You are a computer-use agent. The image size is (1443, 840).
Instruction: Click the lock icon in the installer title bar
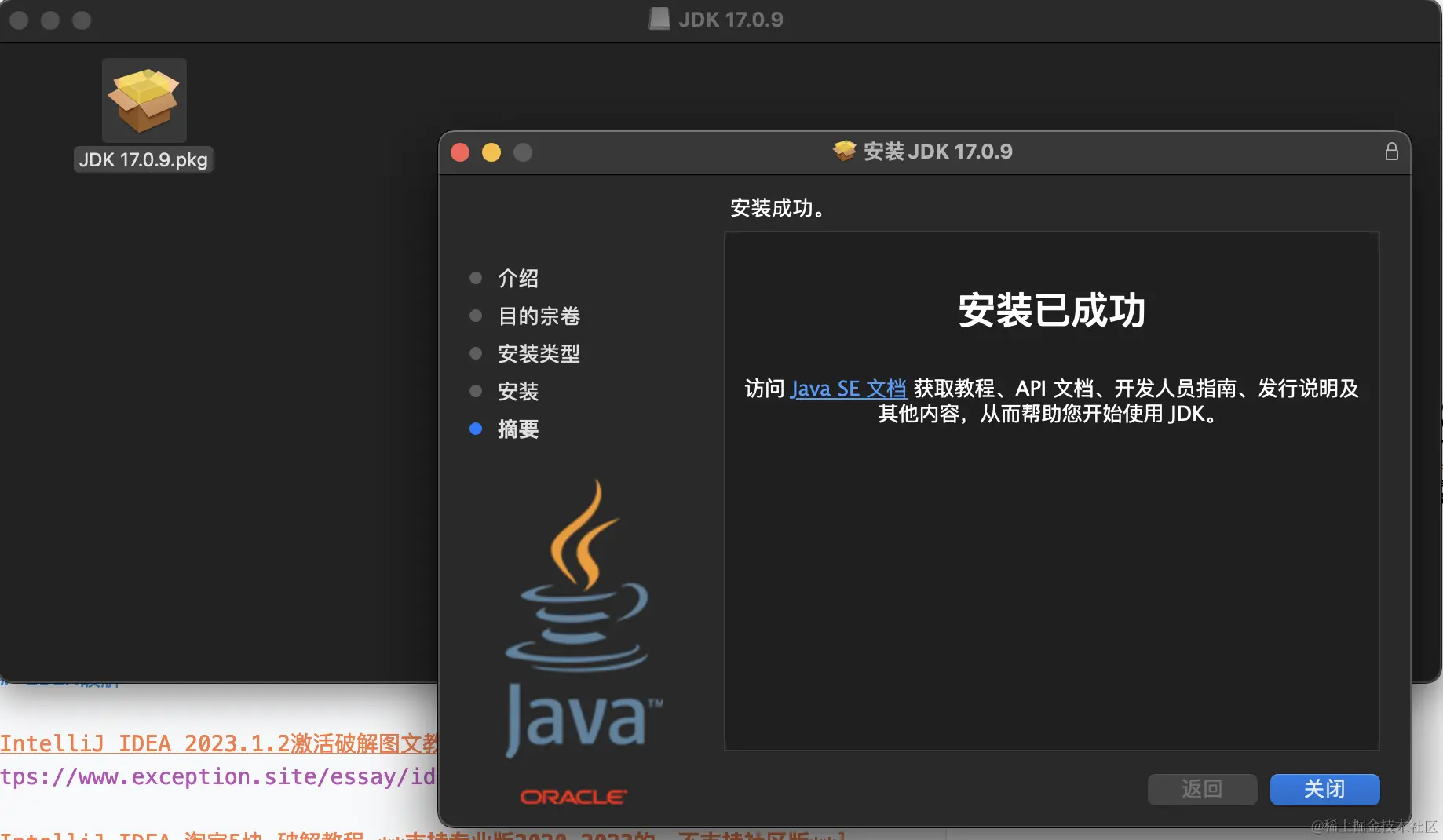[1391, 152]
